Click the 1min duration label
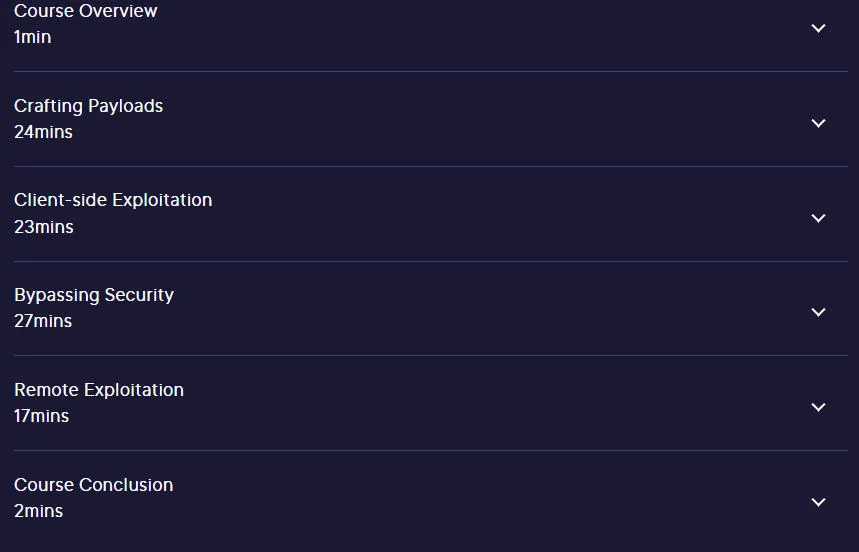859x552 pixels. [x=32, y=37]
